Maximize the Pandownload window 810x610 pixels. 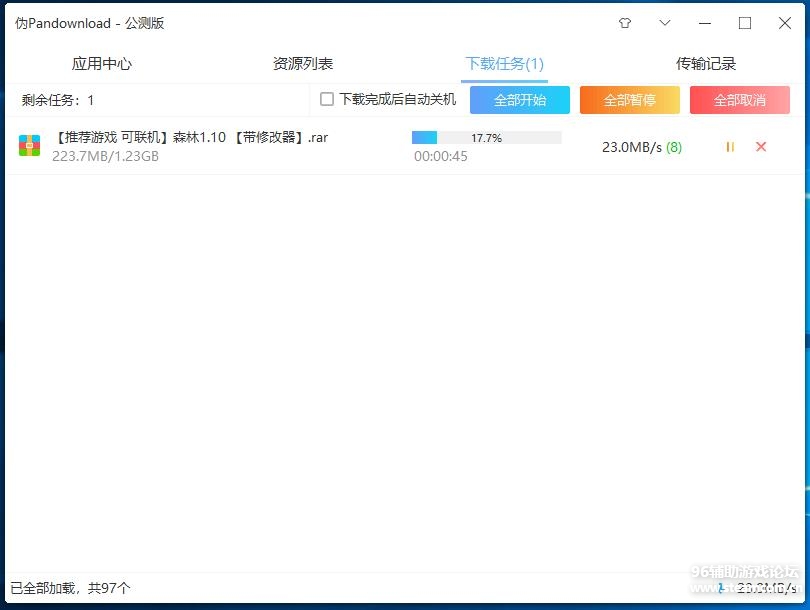pyautogui.click(x=745, y=23)
